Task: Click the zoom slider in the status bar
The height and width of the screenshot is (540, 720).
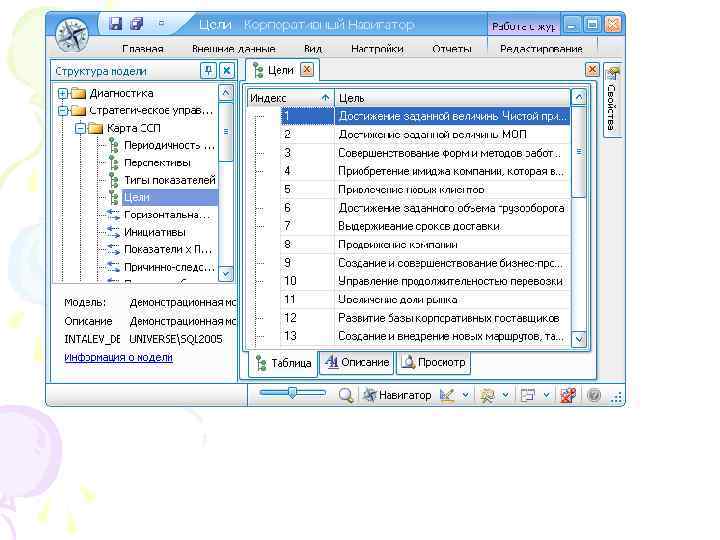Action: point(292,393)
